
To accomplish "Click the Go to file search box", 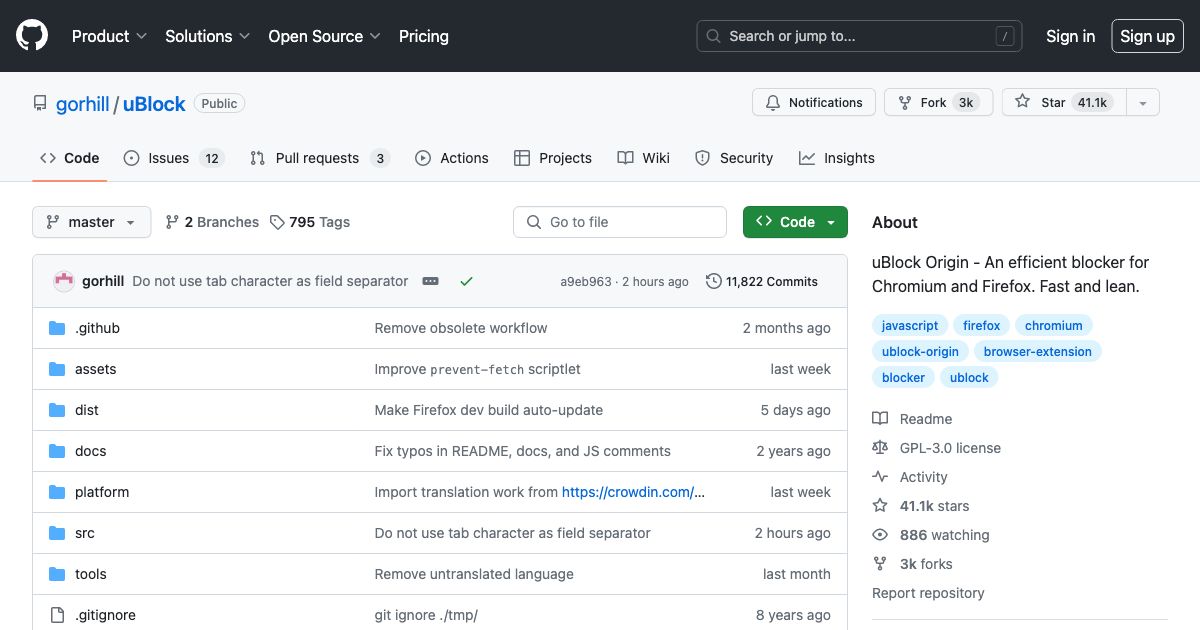I will pyautogui.click(x=620, y=221).
